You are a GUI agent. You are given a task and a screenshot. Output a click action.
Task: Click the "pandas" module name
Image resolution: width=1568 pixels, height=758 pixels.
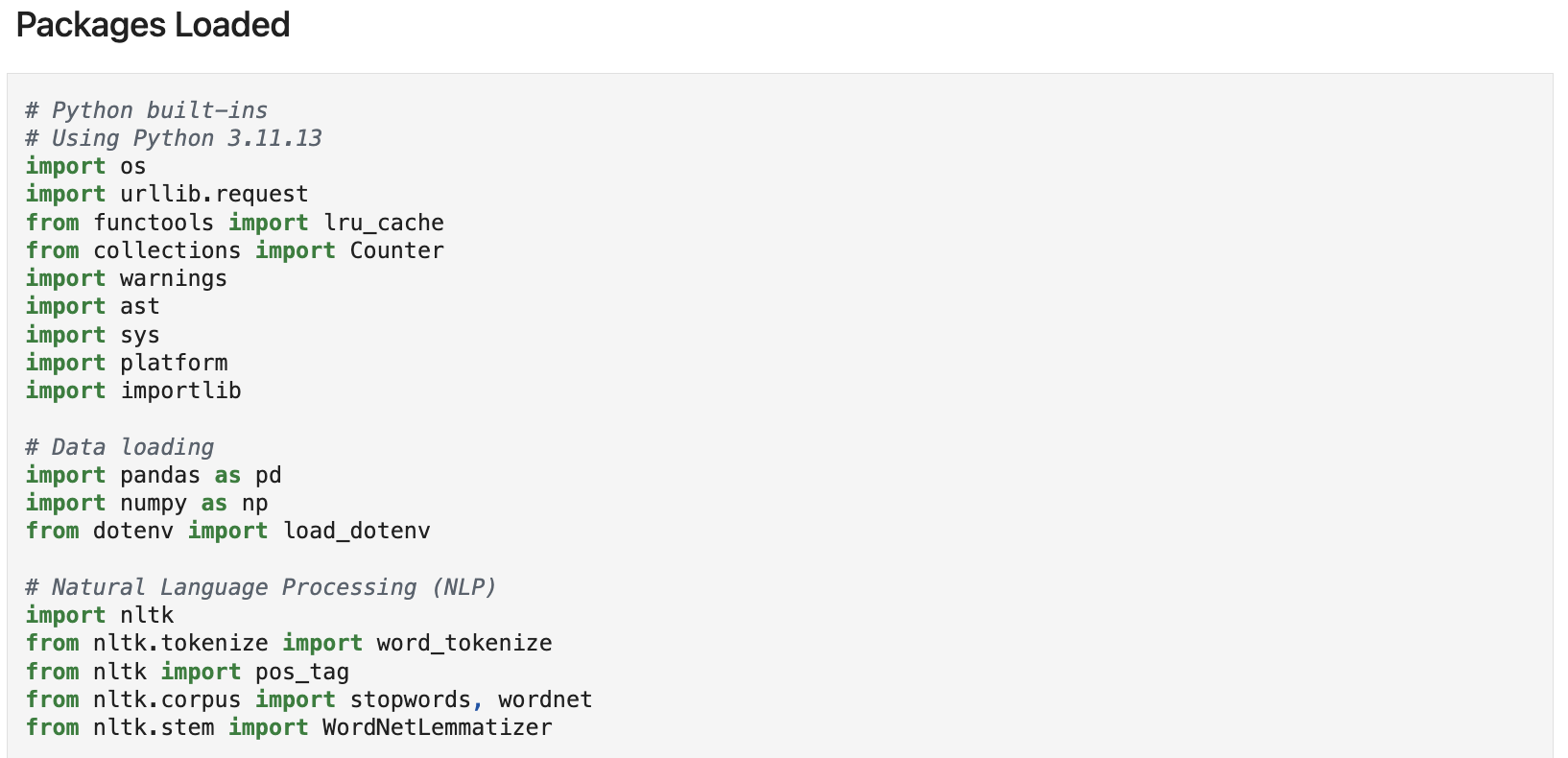point(160,475)
